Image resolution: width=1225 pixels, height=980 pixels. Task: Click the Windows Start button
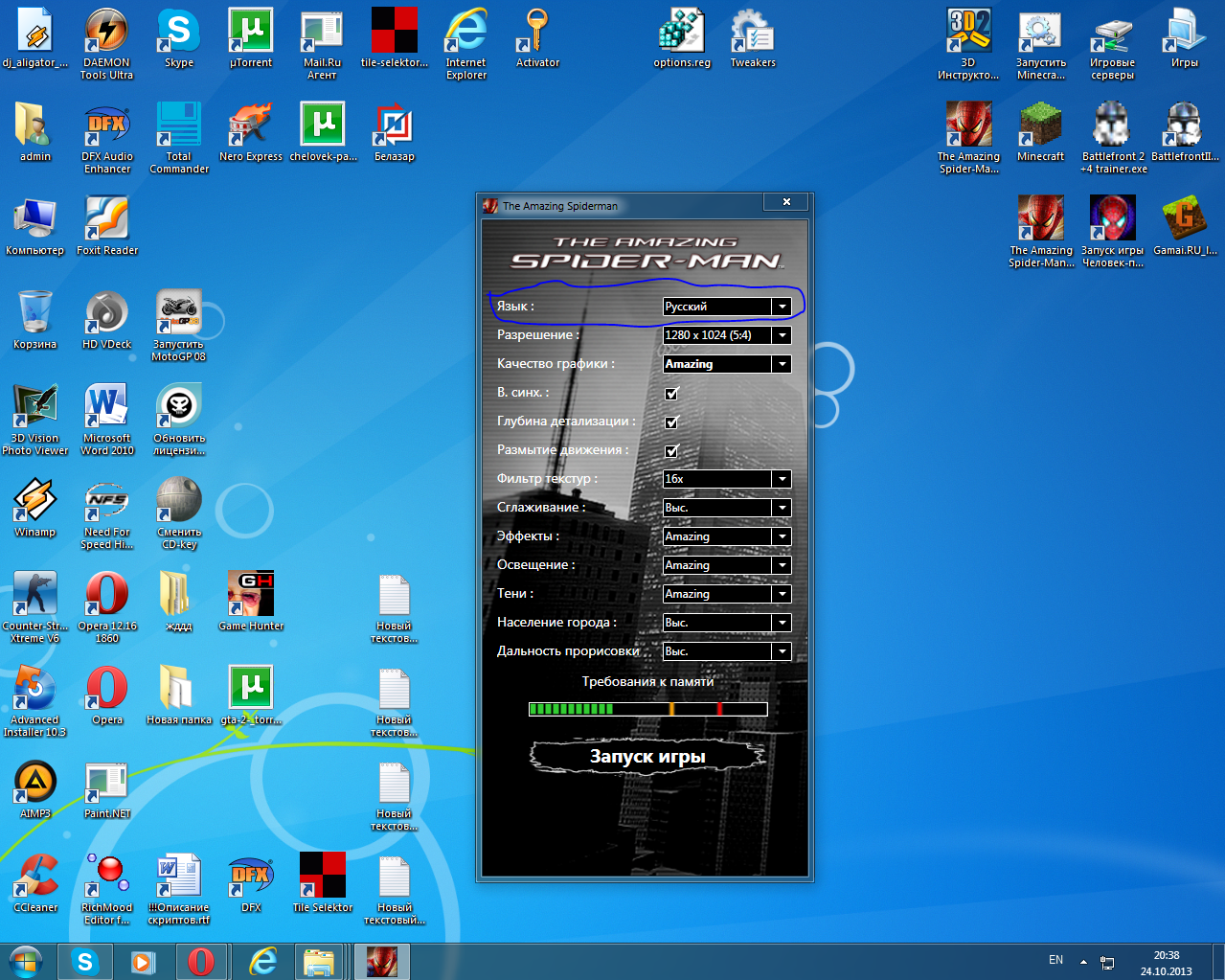point(26,961)
